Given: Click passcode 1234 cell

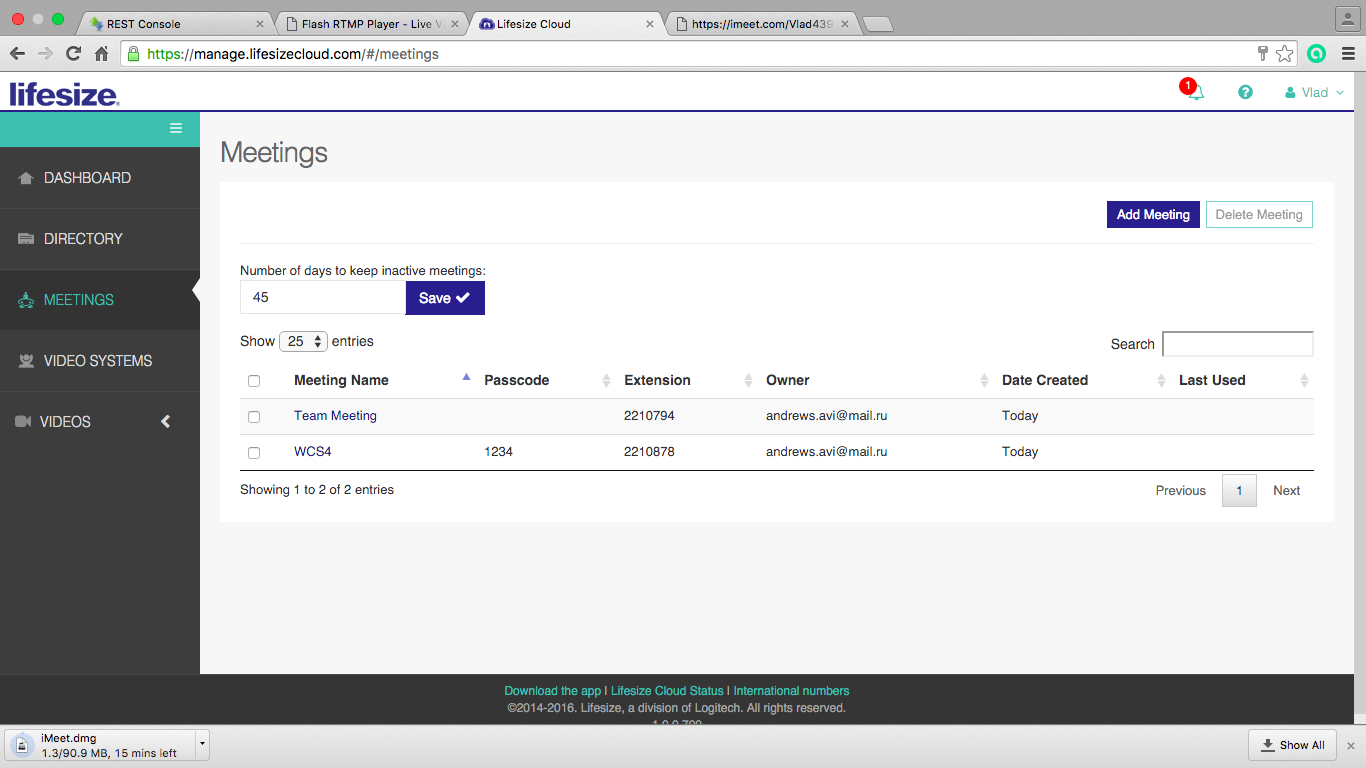Looking at the screenshot, I should [x=498, y=452].
